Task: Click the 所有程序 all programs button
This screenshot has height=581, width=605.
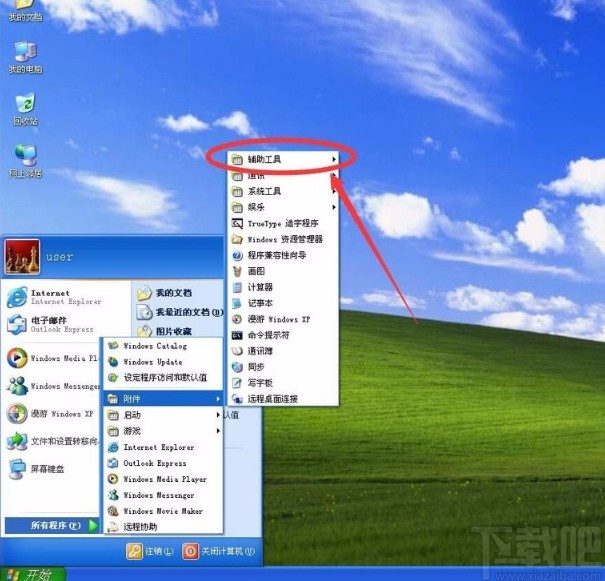Action: coord(52,525)
